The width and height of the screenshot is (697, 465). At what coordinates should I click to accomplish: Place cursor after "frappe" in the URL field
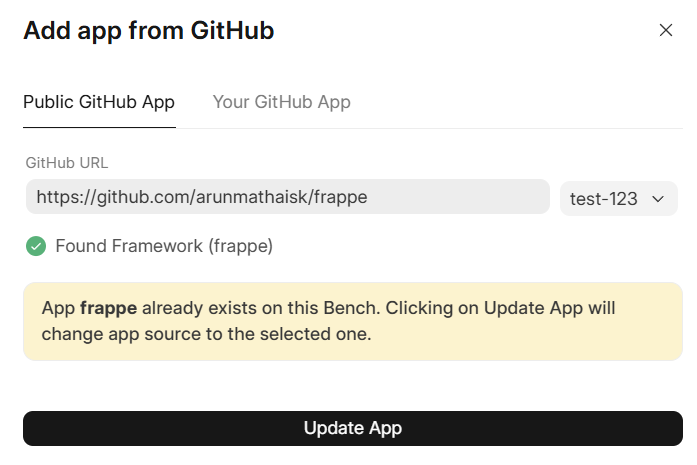tap(369, 197)
